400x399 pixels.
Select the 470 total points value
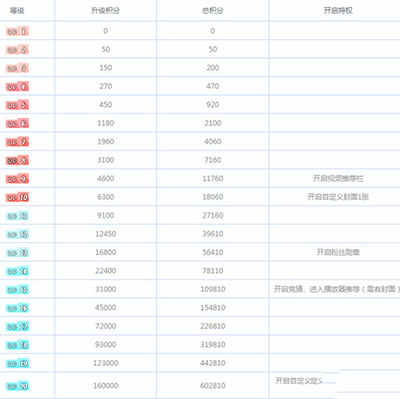click(213, 86)
